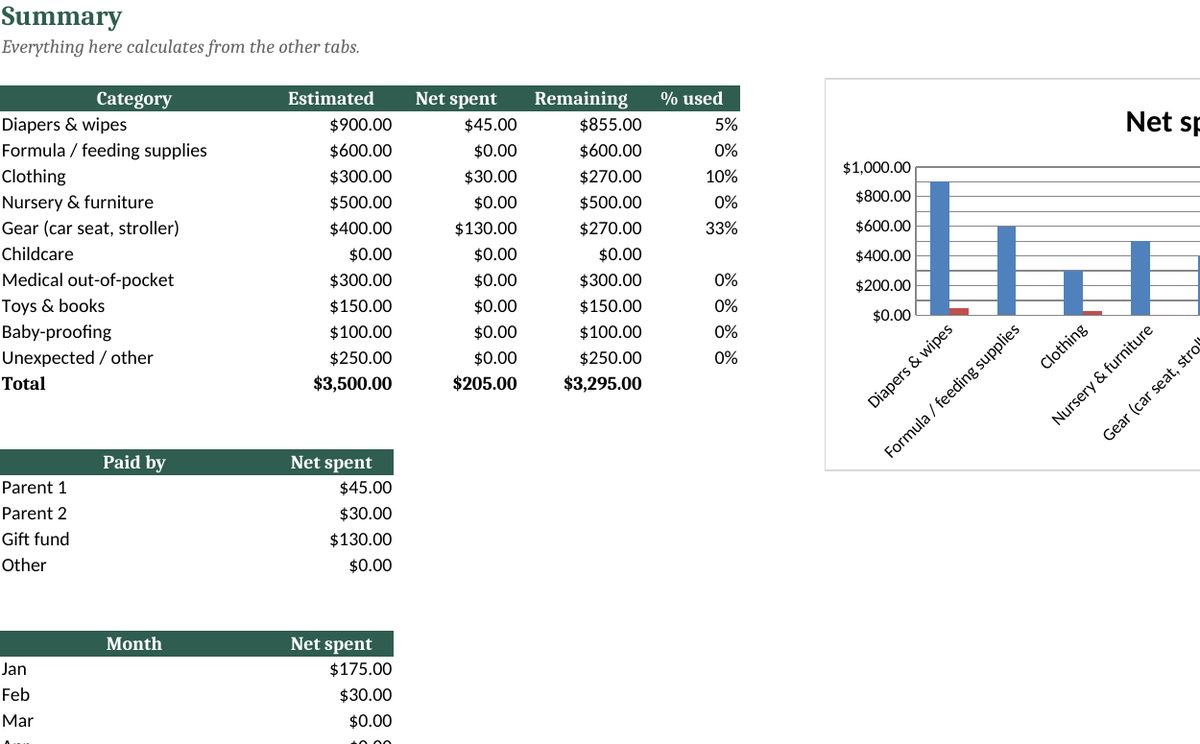Select the bold Total row label

click(x=23, y=384)
